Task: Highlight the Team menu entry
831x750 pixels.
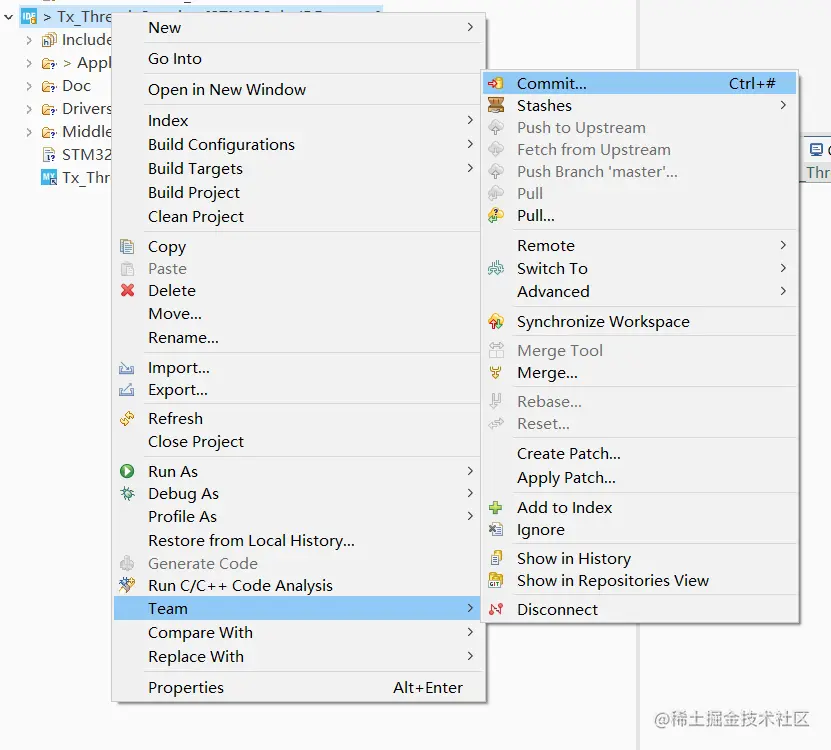Action: (167, 608)
